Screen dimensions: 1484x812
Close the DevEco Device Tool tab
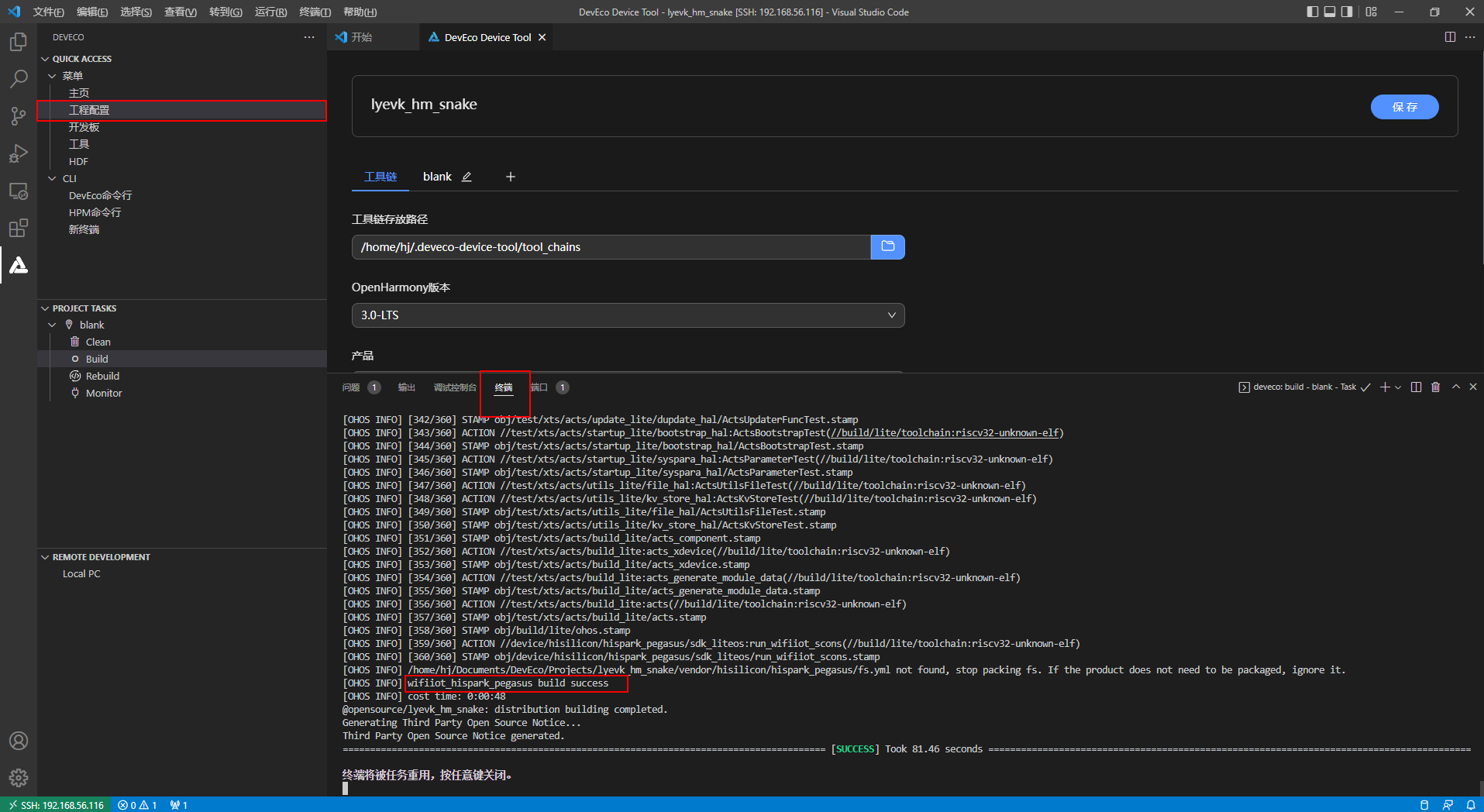coord(542,37)
